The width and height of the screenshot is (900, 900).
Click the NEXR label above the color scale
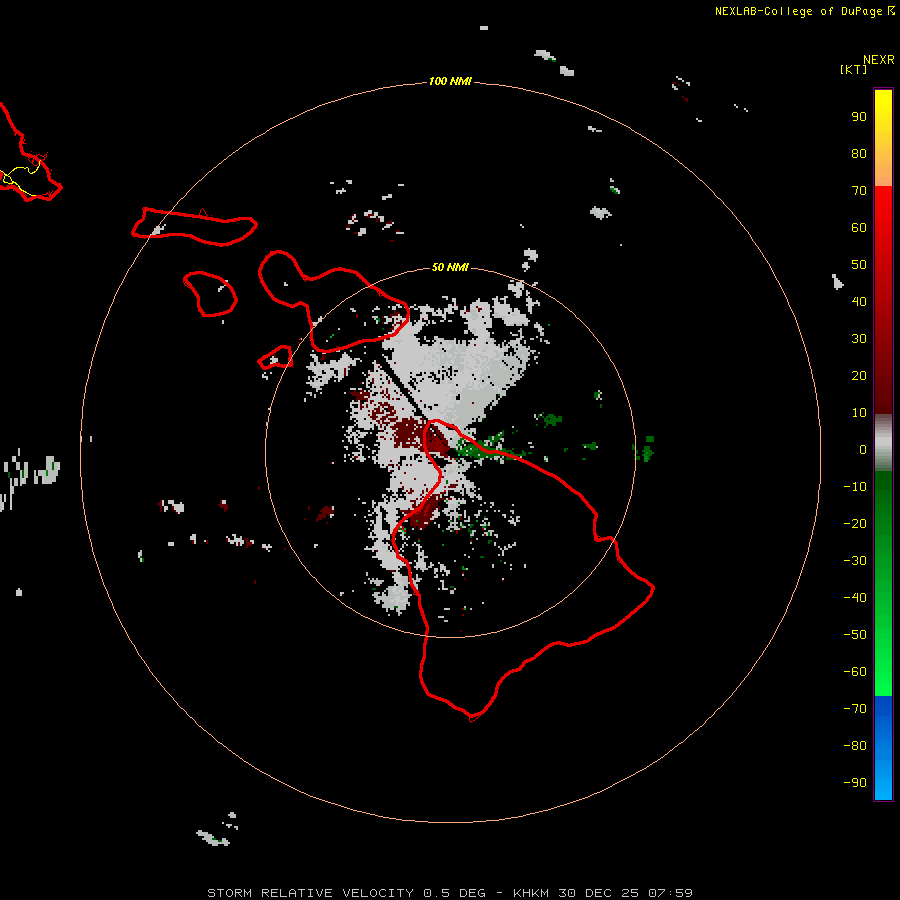878,60
